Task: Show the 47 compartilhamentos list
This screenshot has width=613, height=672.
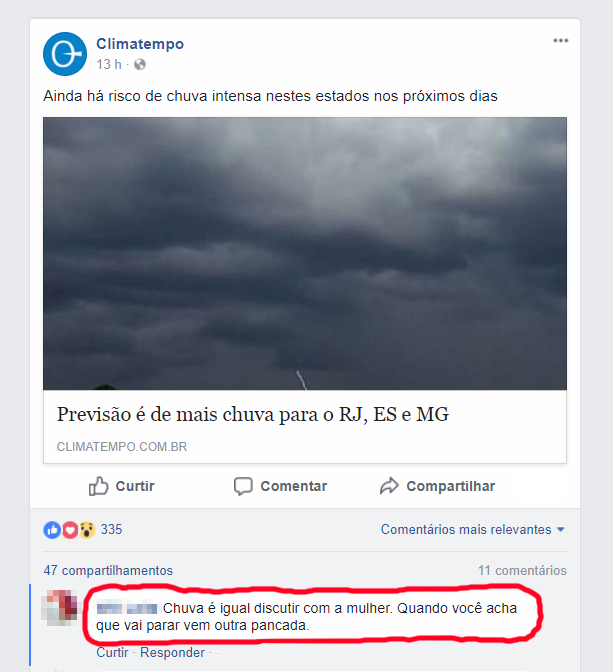Action: pyautogui.click(x=108, y=570)
